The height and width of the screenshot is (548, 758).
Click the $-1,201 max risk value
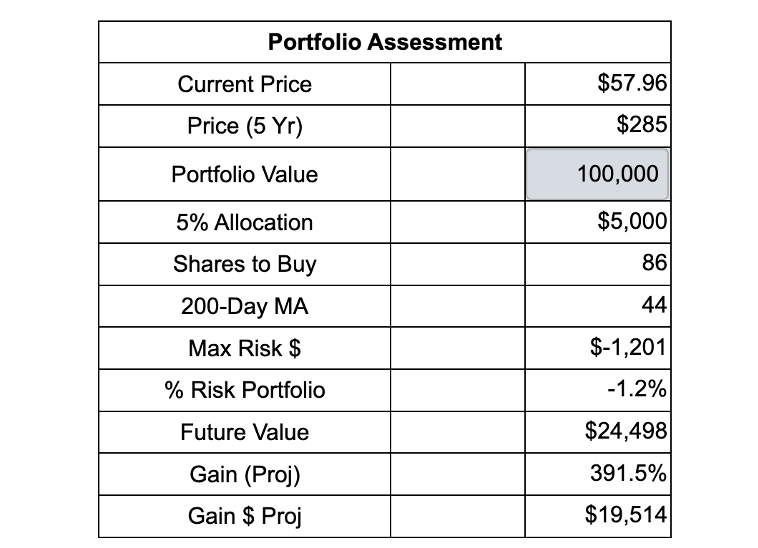click(x=628, y=347)
